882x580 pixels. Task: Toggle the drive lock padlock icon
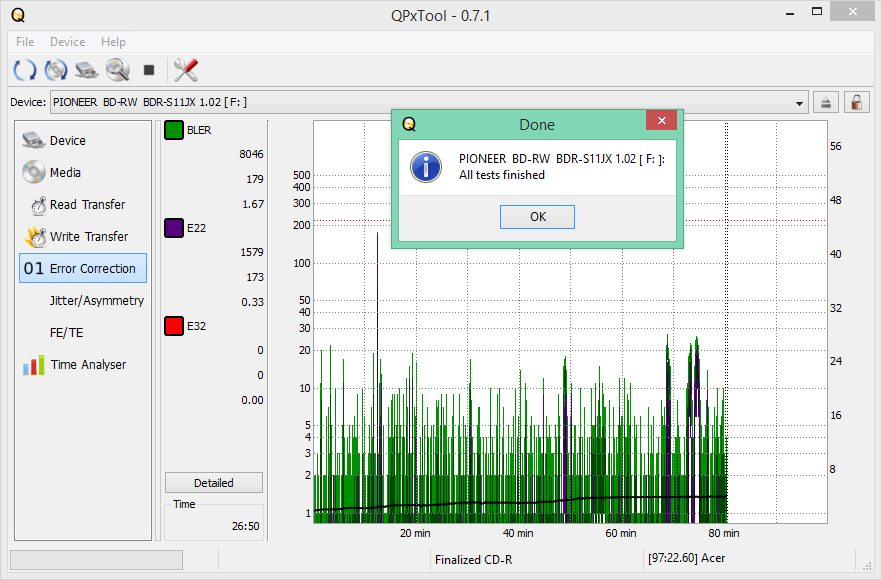pos(857,102)
